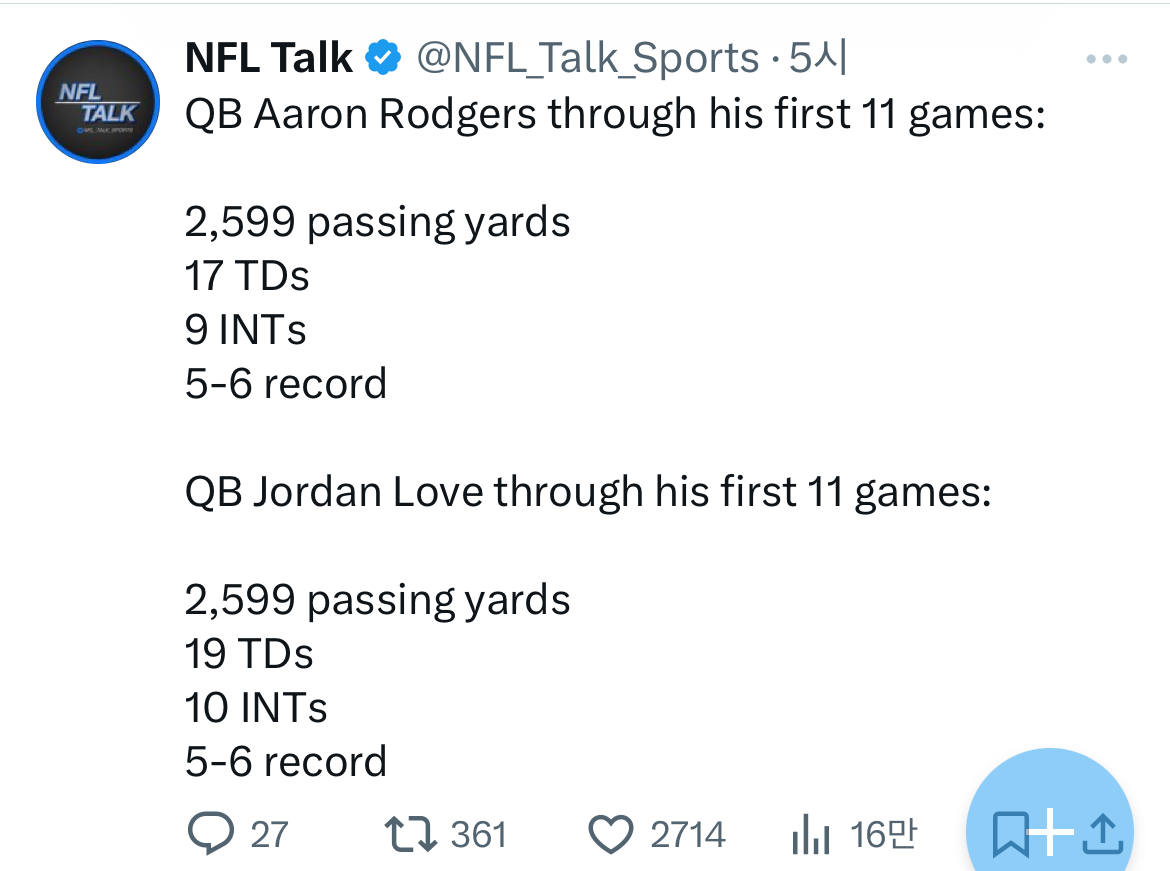Go to NFL Talk display name profile

(269, 59)
